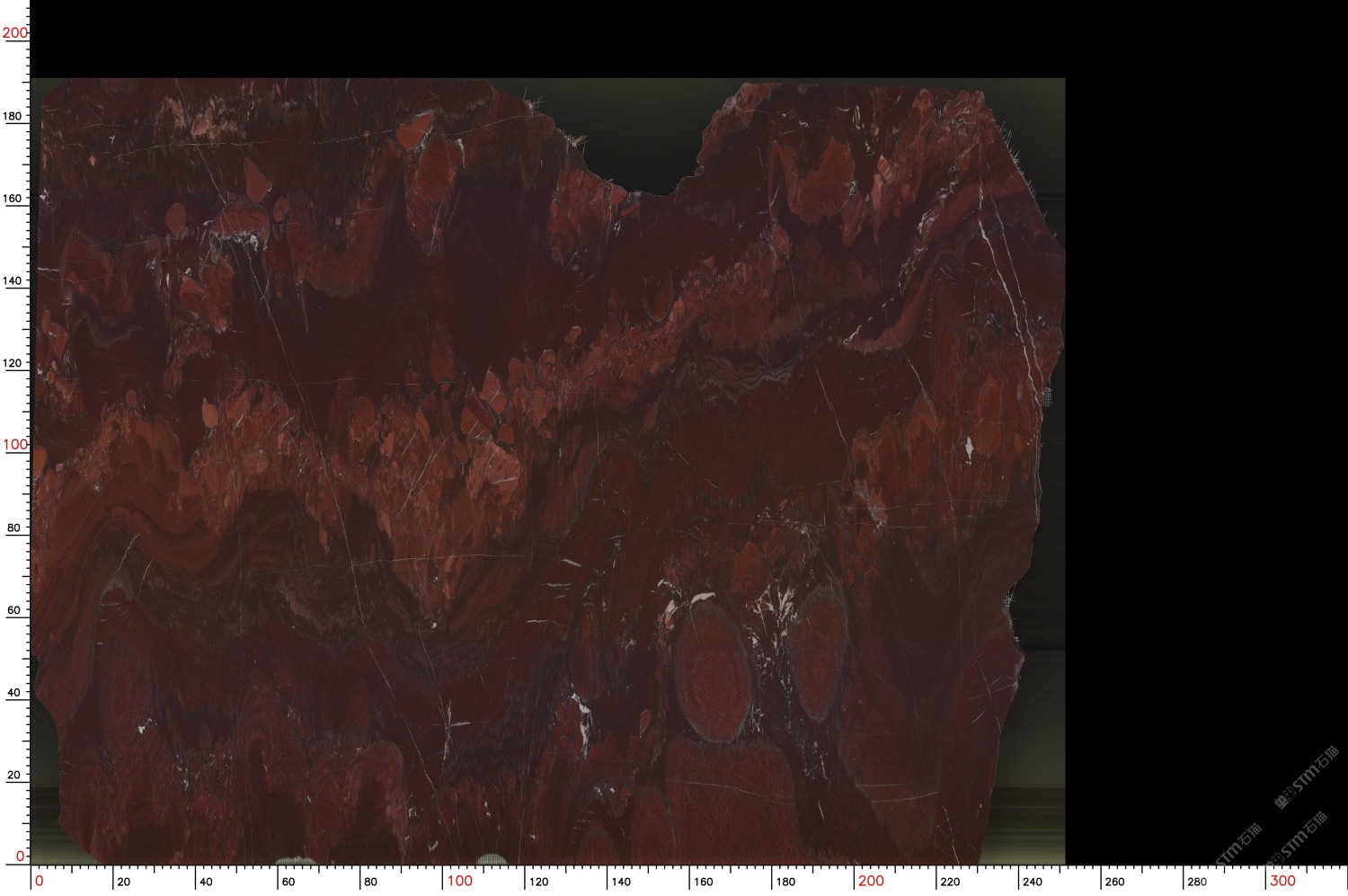Select the 180 mark on the vertical ruler
Viewport: 1348px width, 896px height.
(x=13, y=116)
